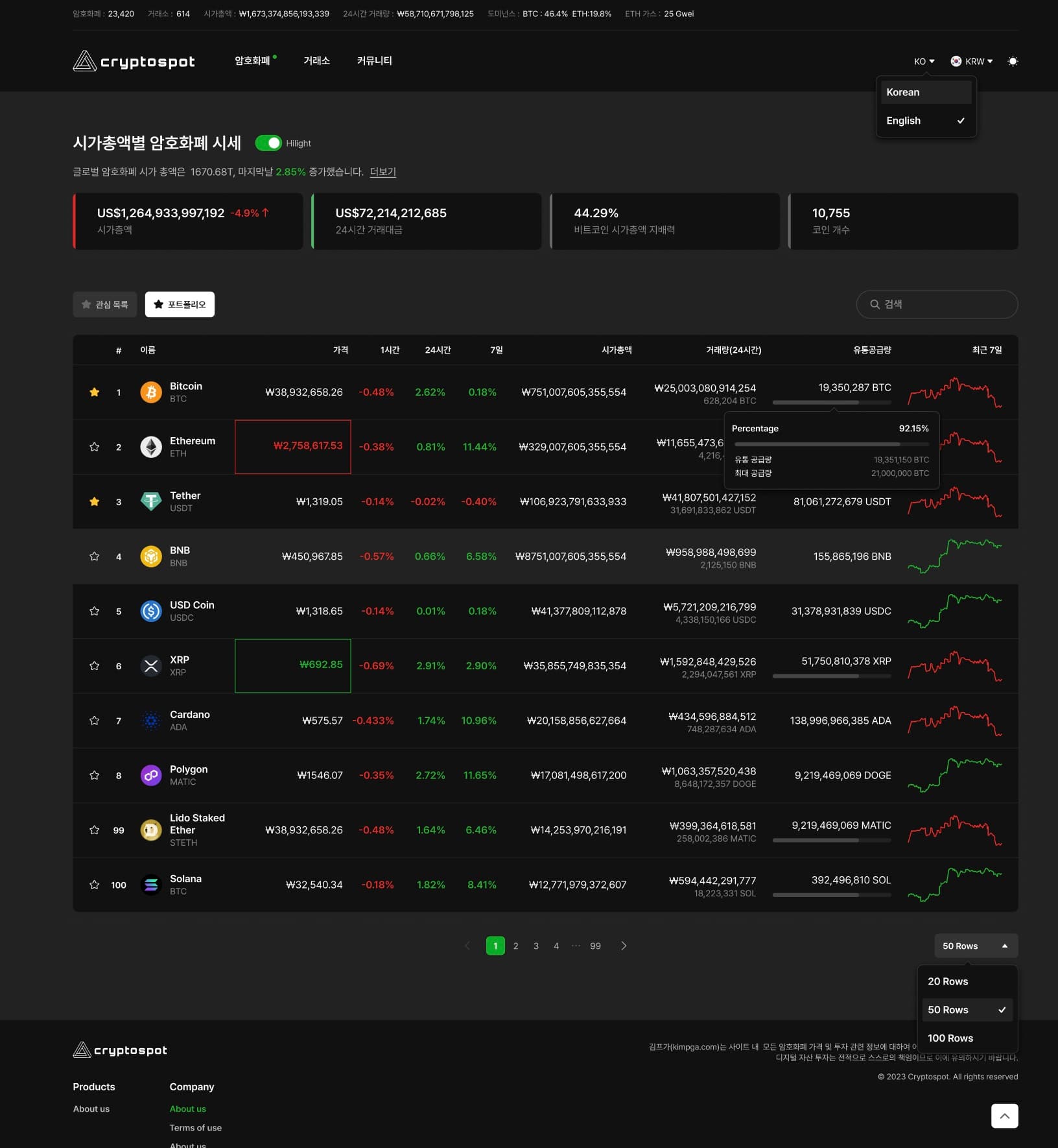Star Solana as favorite
This screenshot has height=1148, width=1058.
click(x=94, y=885)
